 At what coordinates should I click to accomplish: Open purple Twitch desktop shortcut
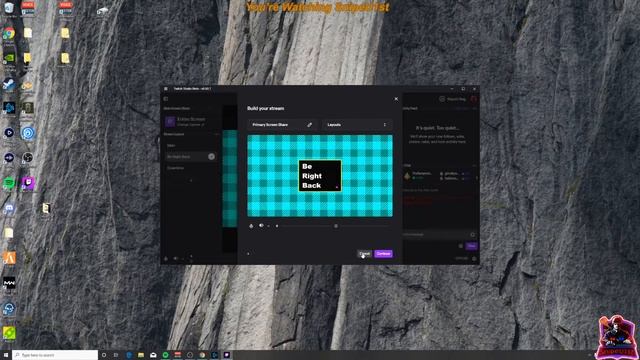[28, 183]
